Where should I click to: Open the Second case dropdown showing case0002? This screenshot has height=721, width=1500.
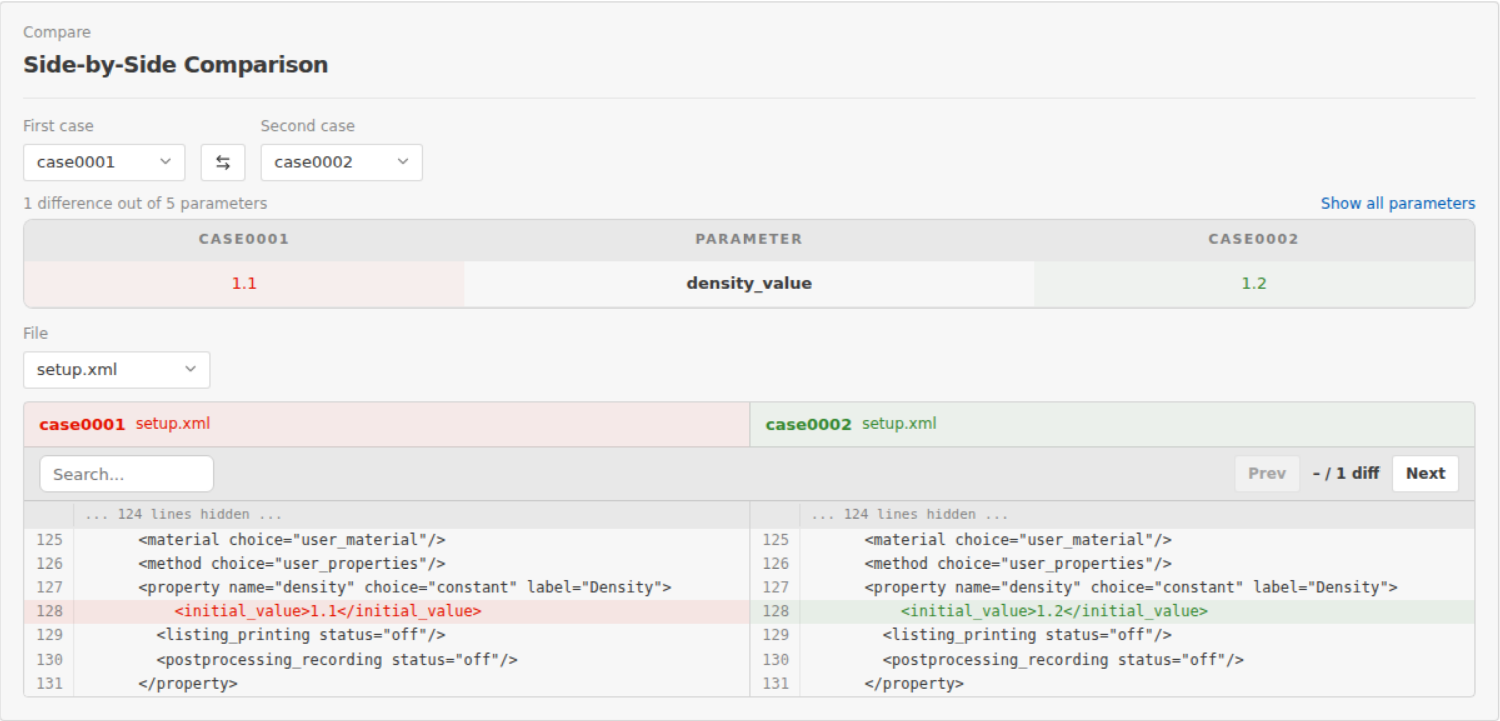click(342, 163)
